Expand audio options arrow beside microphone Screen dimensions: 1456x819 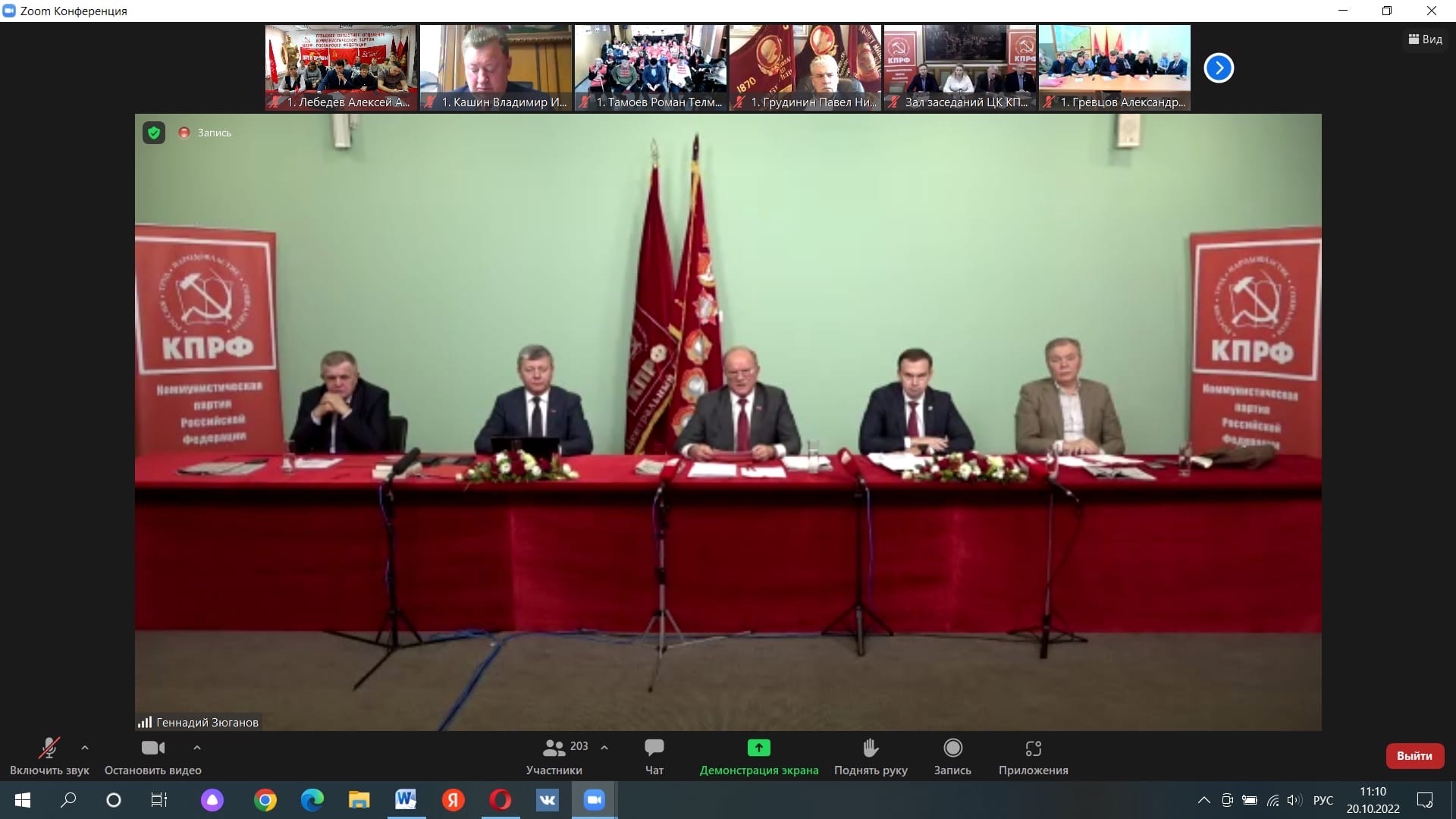coord(85,748)
